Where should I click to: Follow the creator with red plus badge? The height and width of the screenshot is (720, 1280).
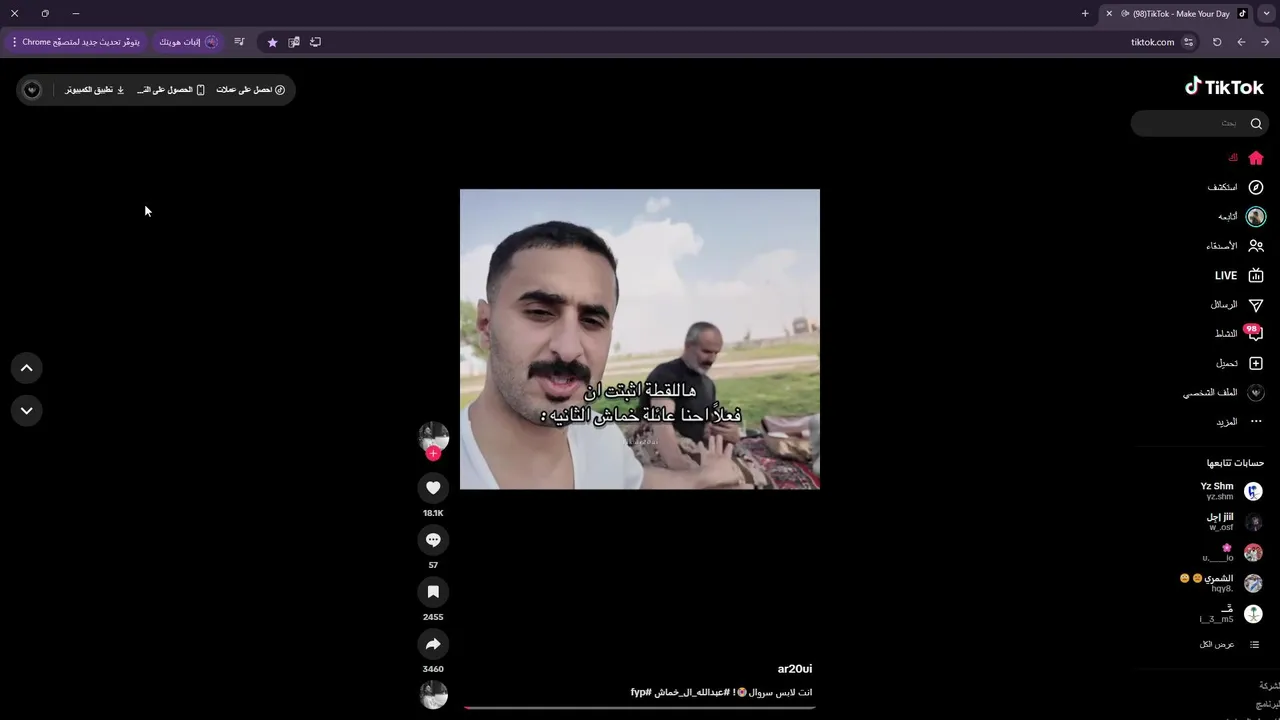pos(433,453)
